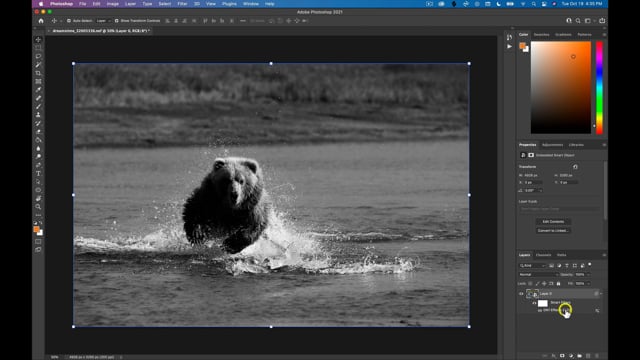Select the Move tool in the toolbar
Viewport: 640px width, 360px height.
(x=38, y=40)
